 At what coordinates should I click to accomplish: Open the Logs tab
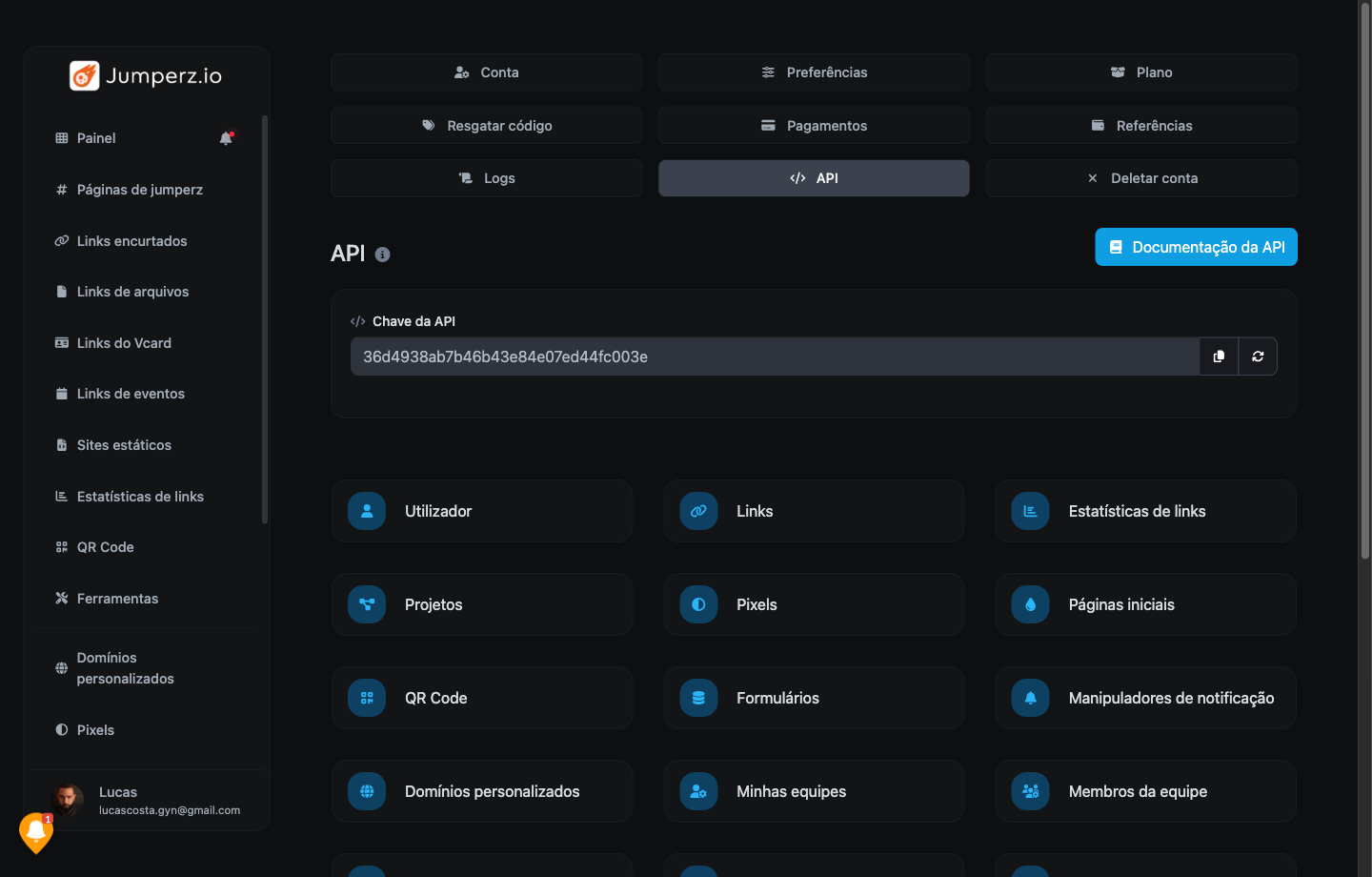click(x=486, y=178)
